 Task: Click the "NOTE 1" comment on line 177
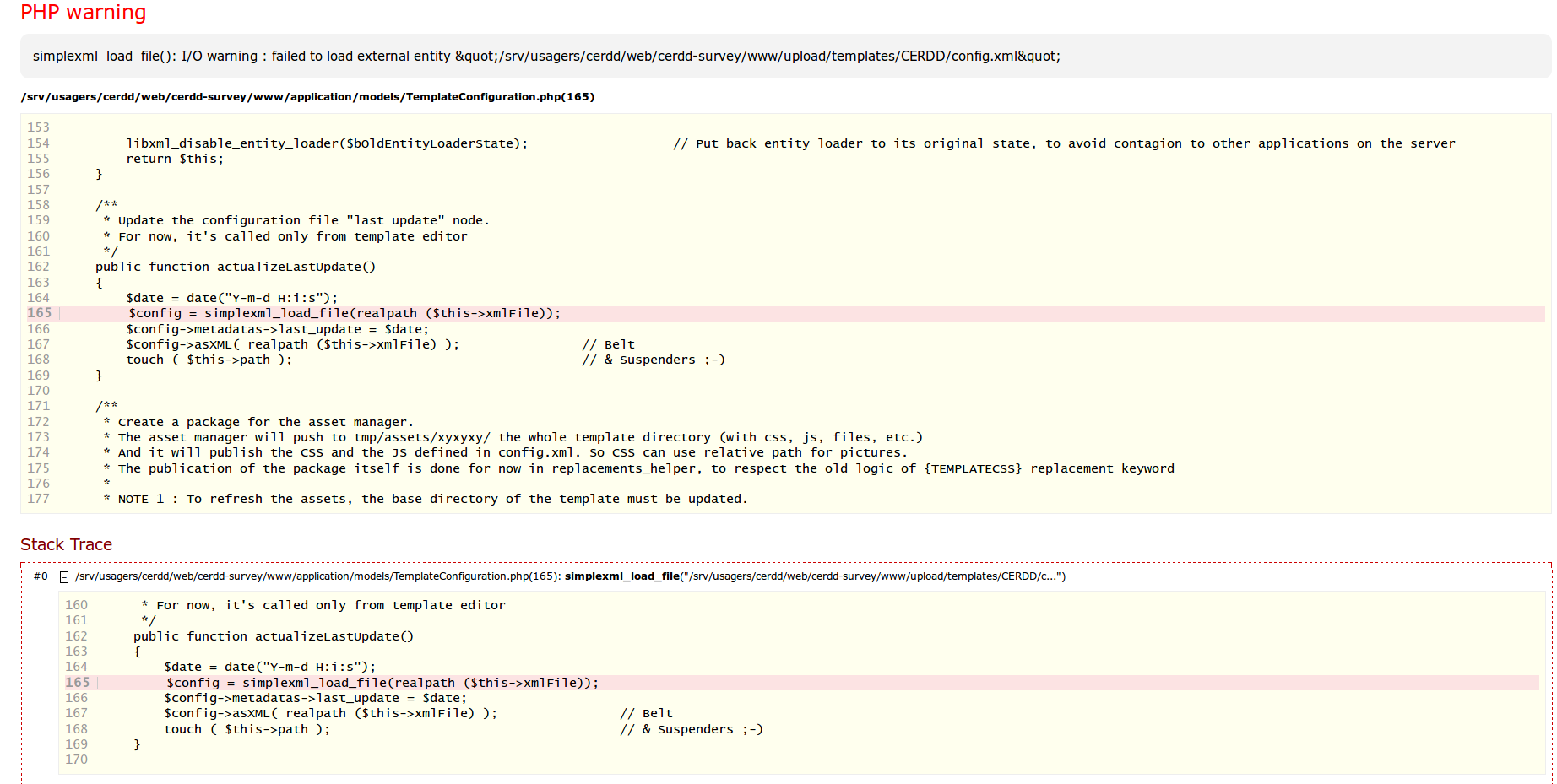[x=425, y=499]
